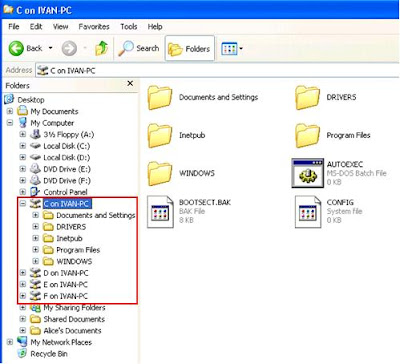Open the Tools menu
Viewport: 400px width, 364px height.
(129, 27)
